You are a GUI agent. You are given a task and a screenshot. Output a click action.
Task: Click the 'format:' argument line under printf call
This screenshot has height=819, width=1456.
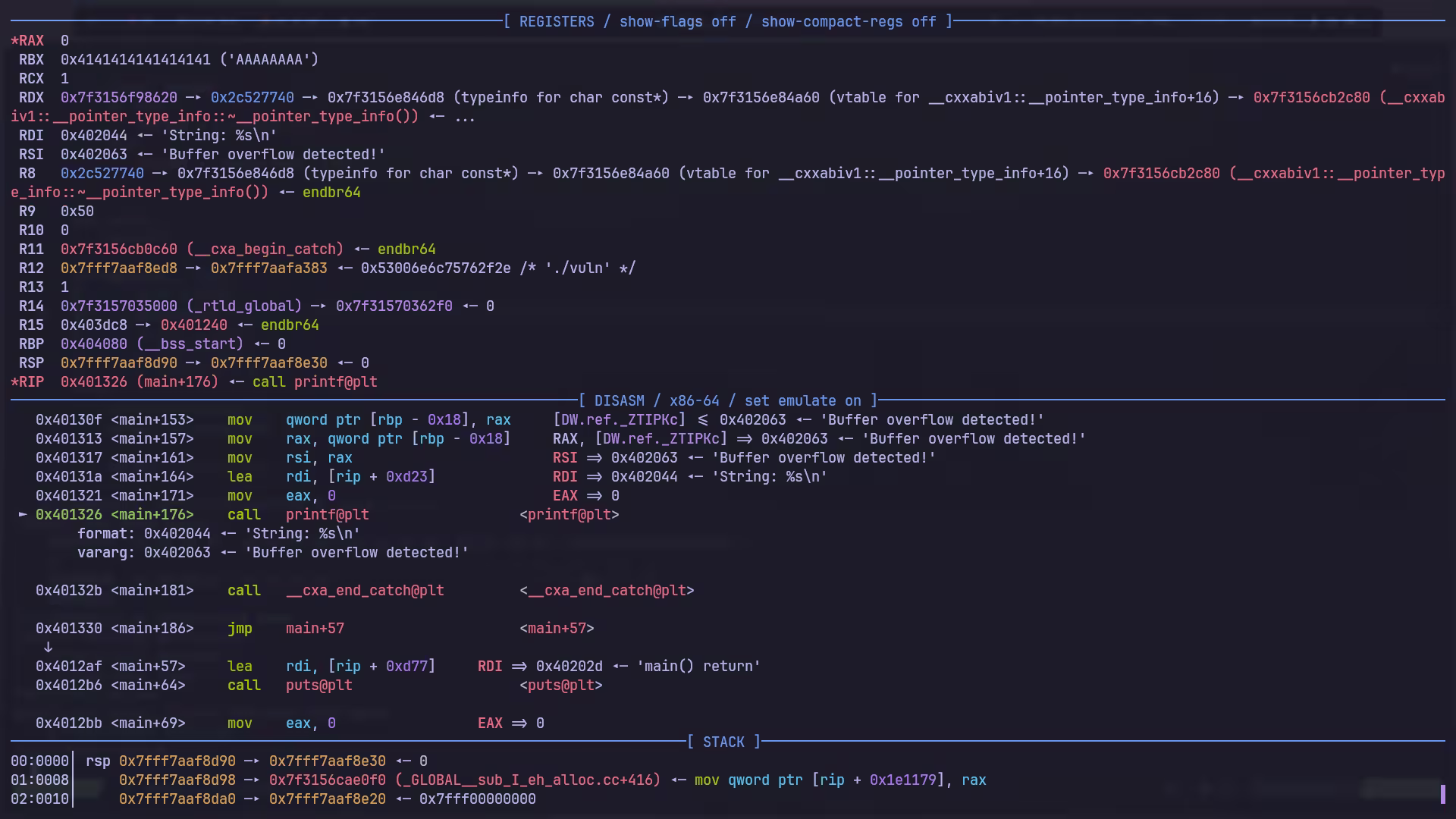click(218, 534)
